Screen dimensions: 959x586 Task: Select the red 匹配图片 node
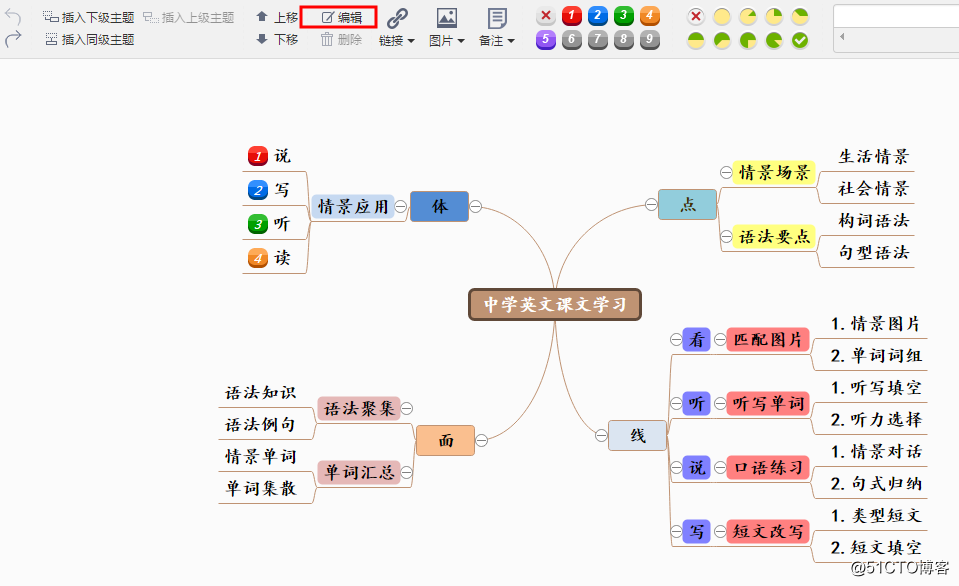(768, 339)
